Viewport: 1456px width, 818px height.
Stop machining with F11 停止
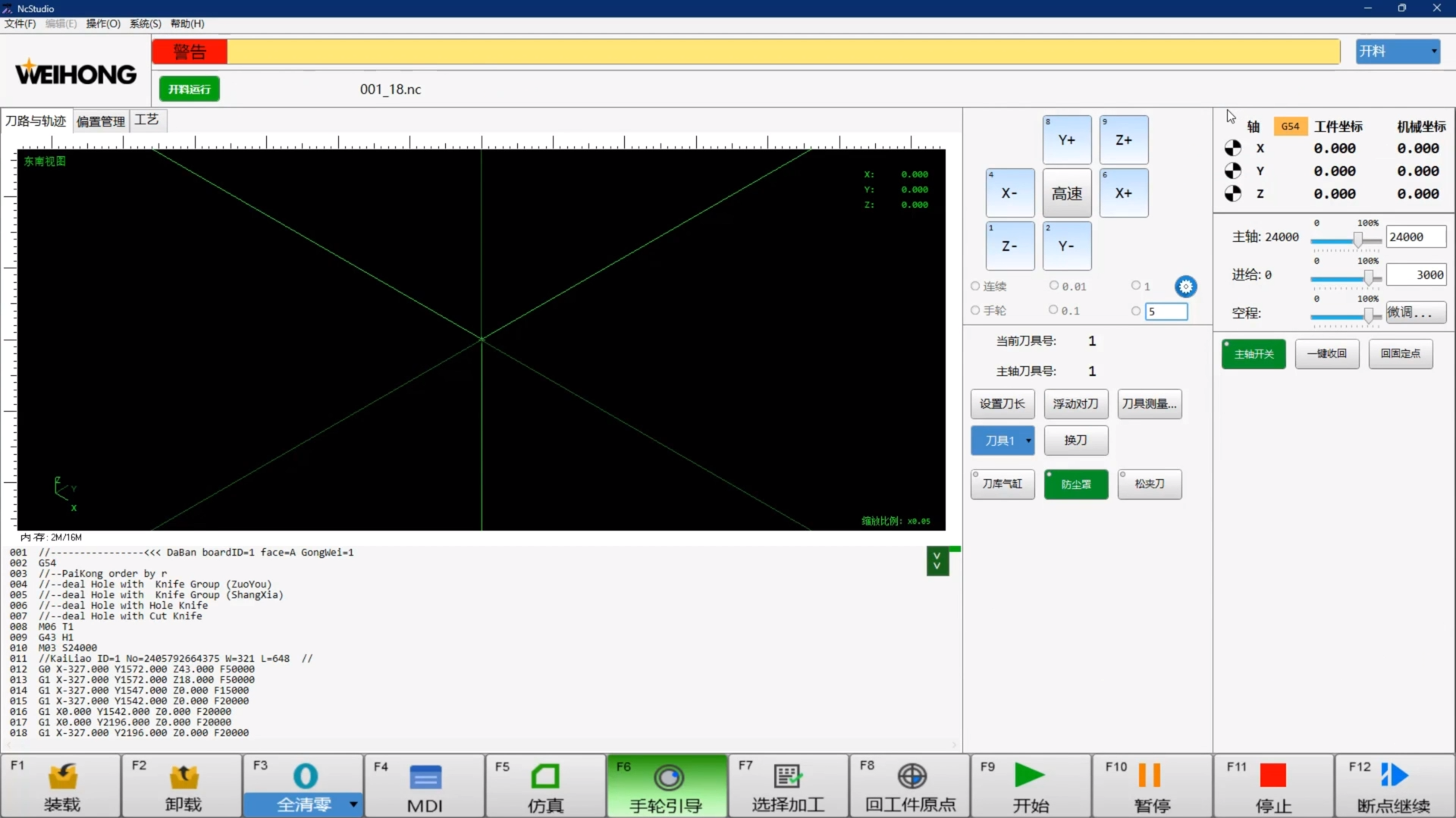pos(1272,776)
